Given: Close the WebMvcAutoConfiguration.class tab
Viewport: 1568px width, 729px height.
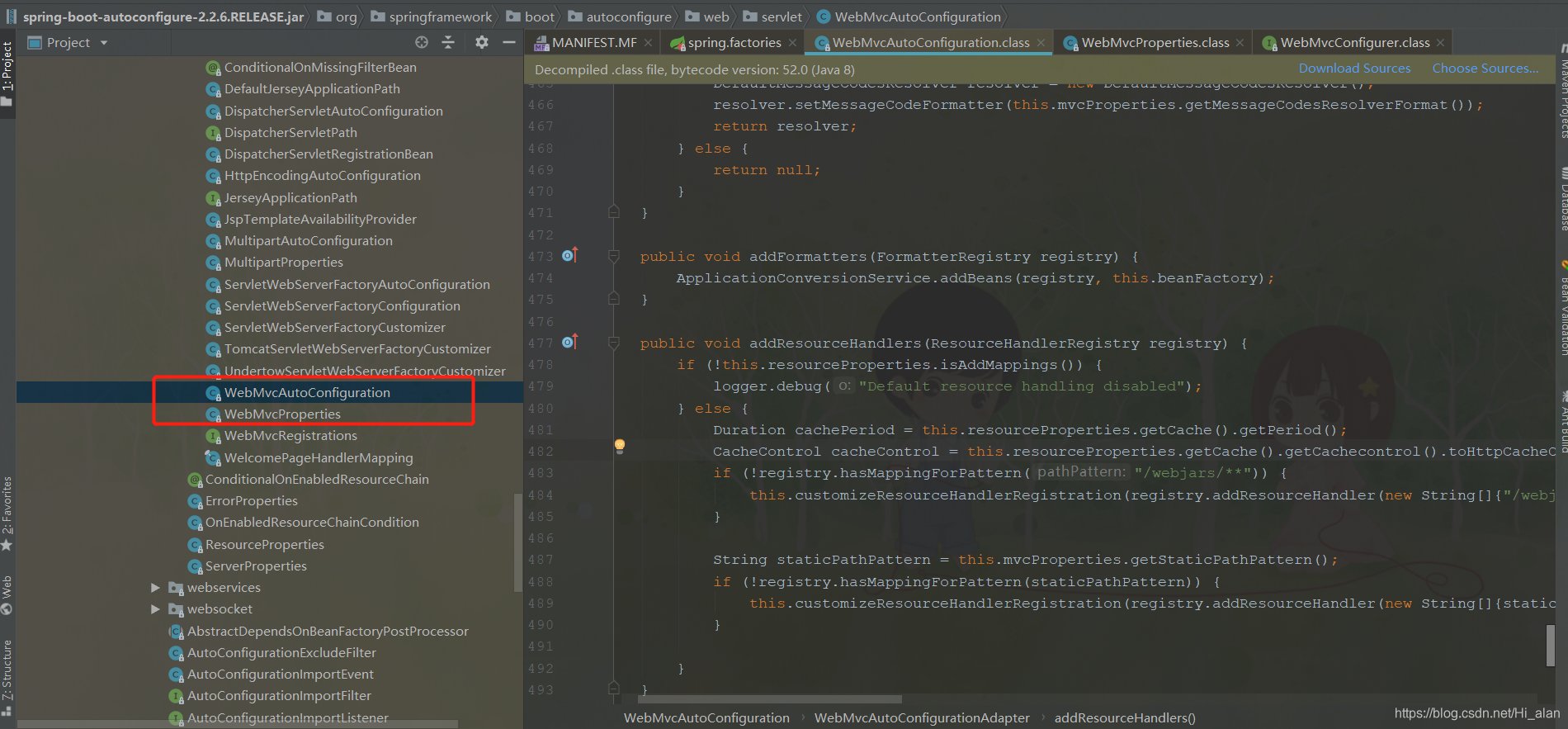Looking at the screenshot, I should pyautogui.click(x=1041, y=43).
